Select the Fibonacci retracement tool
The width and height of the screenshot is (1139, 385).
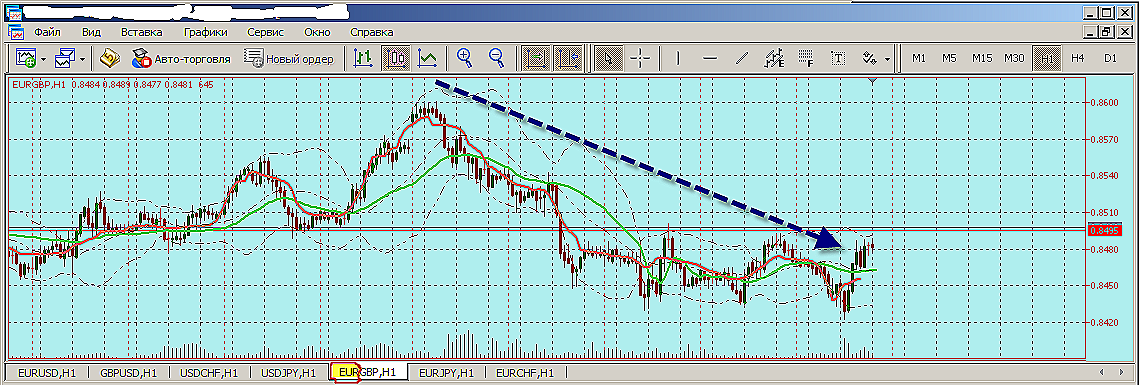tap(806, 59)
